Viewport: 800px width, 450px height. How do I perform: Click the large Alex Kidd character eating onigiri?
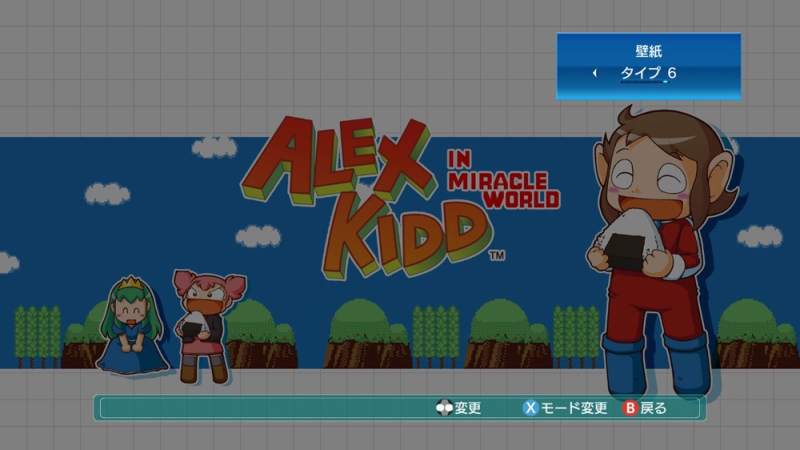[x=663, y=253]
